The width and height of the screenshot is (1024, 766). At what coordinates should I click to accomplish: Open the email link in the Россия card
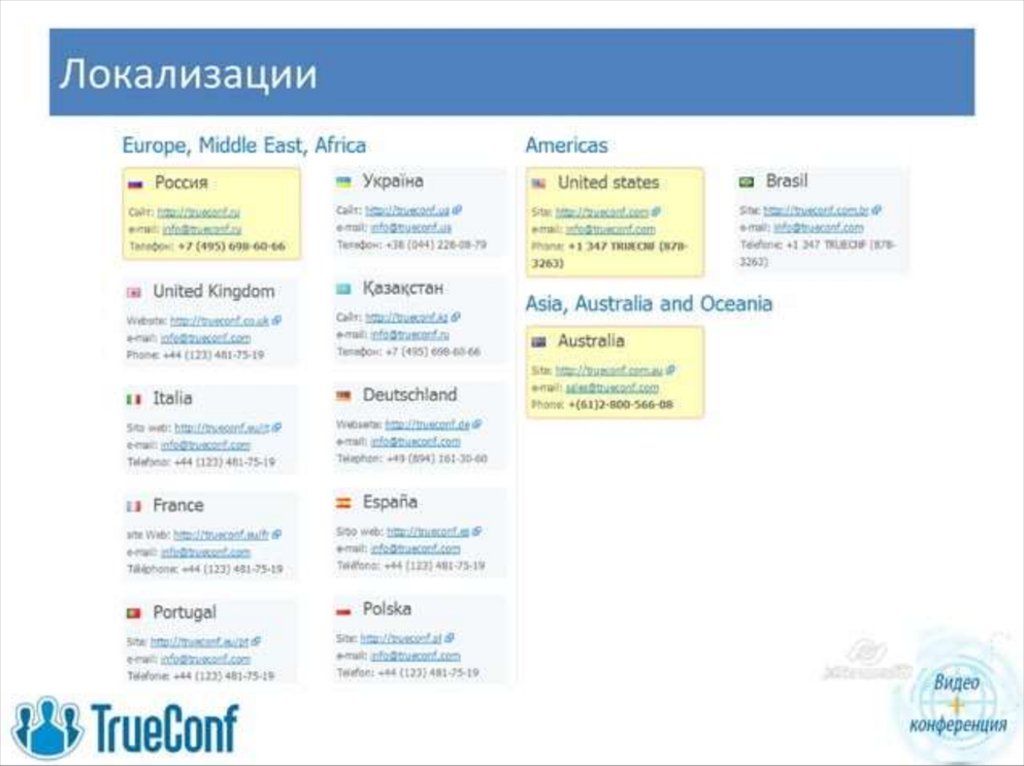coord(202,229)
